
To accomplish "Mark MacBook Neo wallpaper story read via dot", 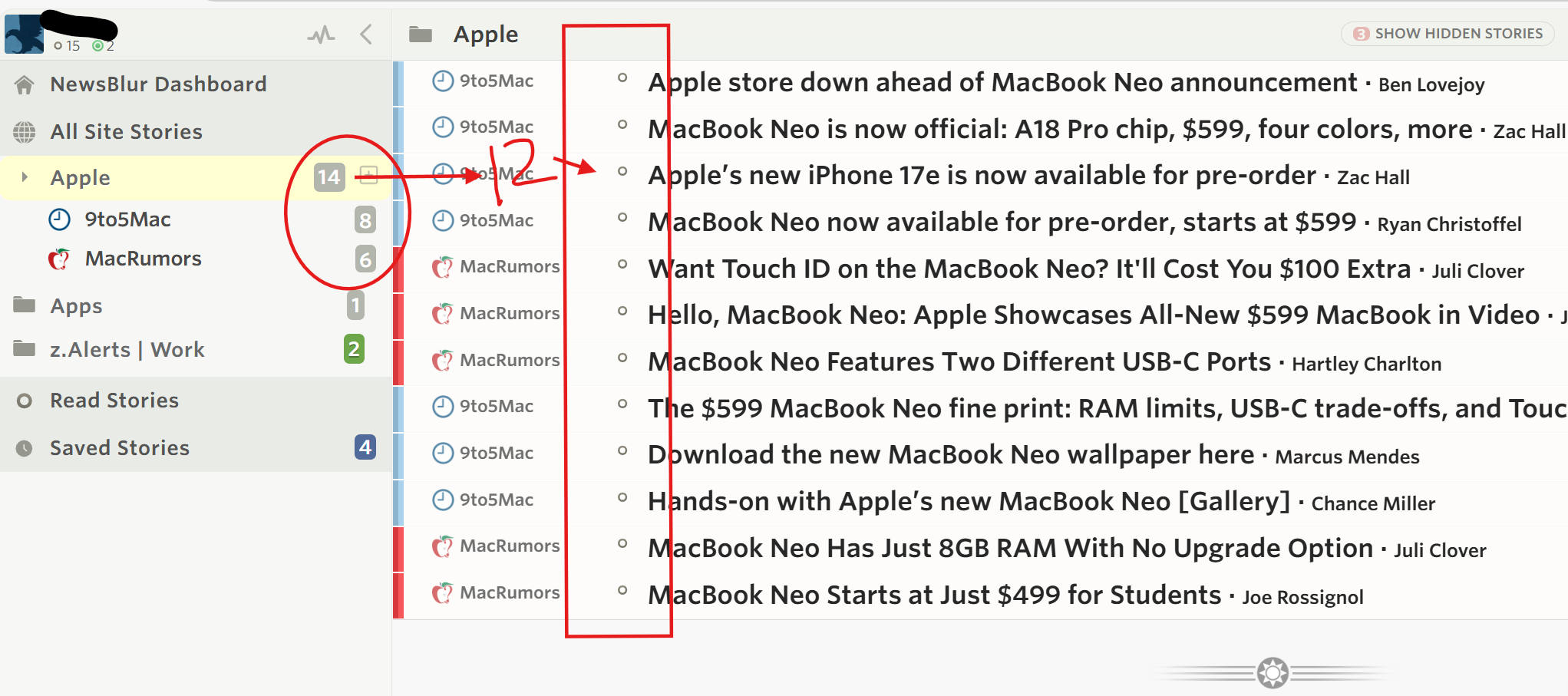I will (x=622, y=450).
